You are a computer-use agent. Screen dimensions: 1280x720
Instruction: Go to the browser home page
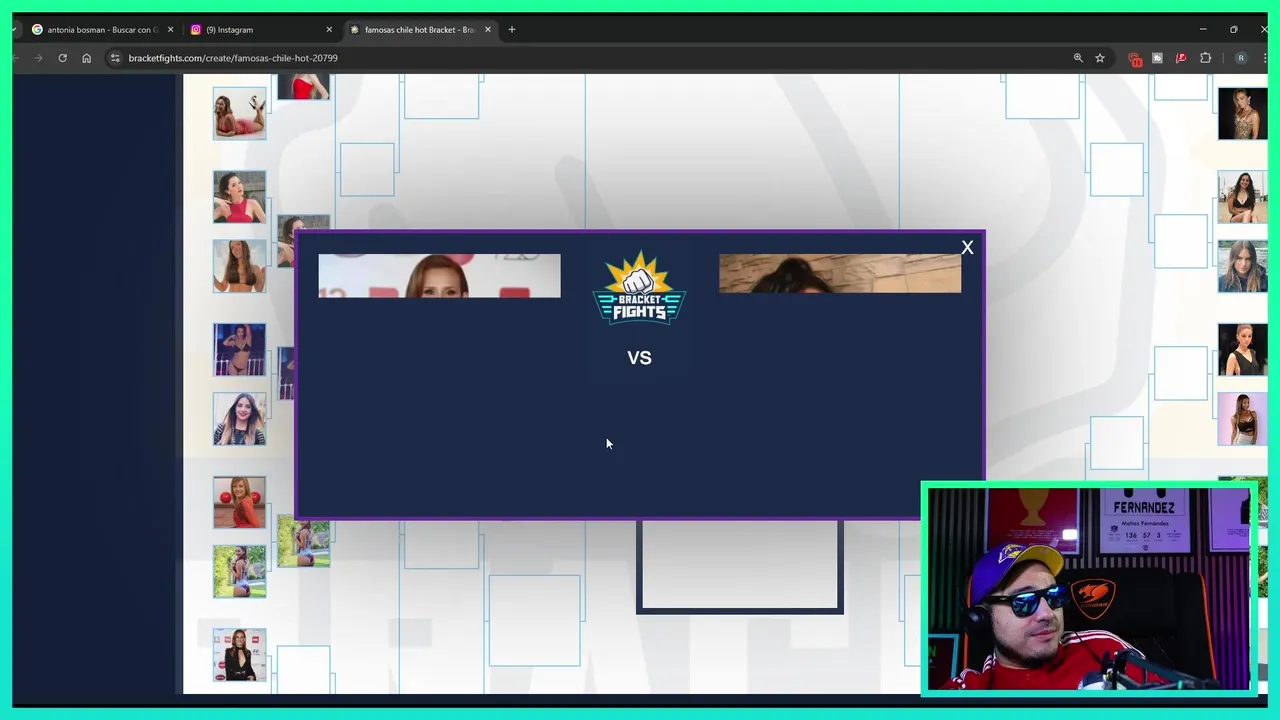[86, 58]
